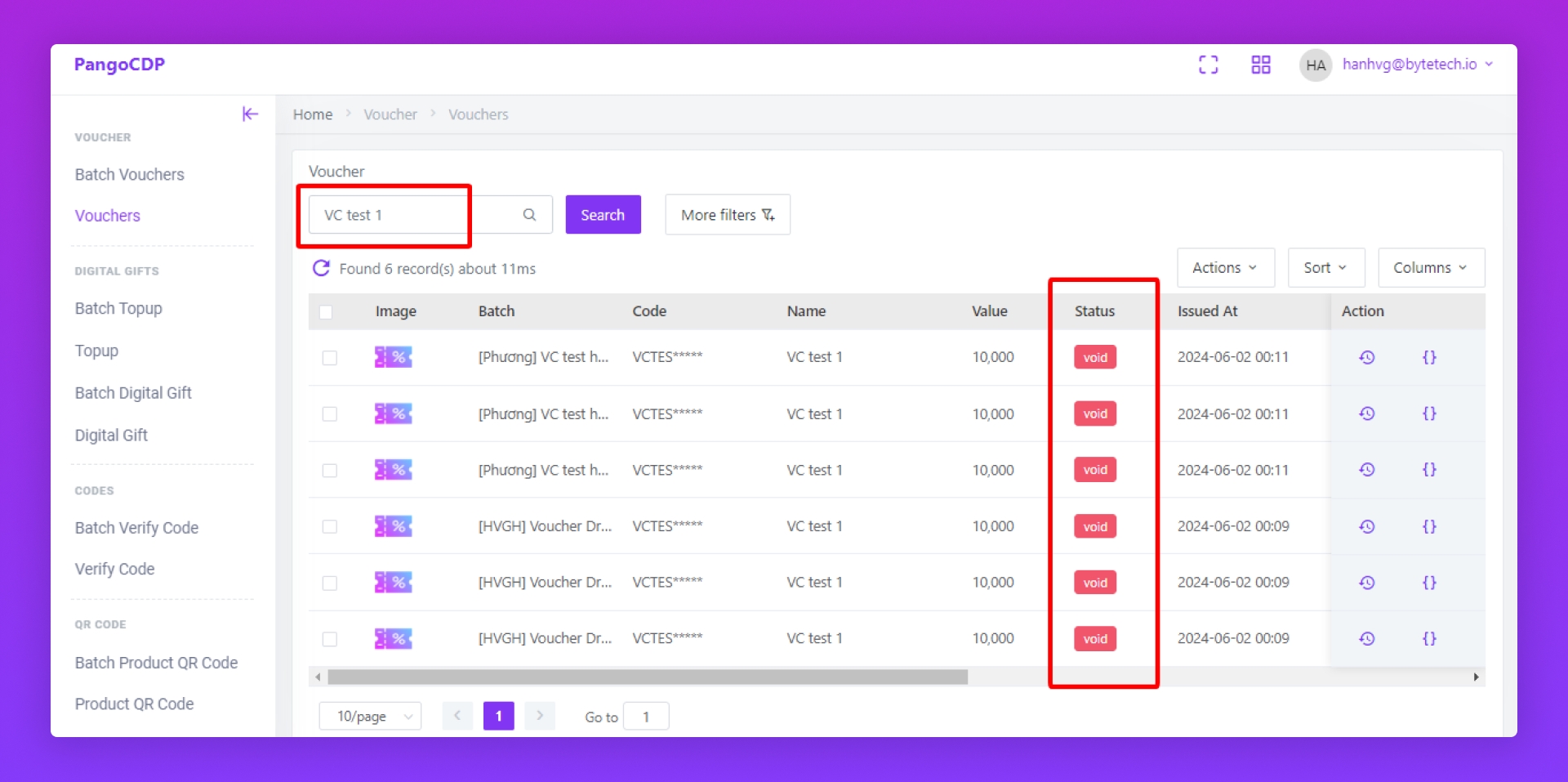
Task: Check the first voucher row checkbox
Action: point(330,358)
